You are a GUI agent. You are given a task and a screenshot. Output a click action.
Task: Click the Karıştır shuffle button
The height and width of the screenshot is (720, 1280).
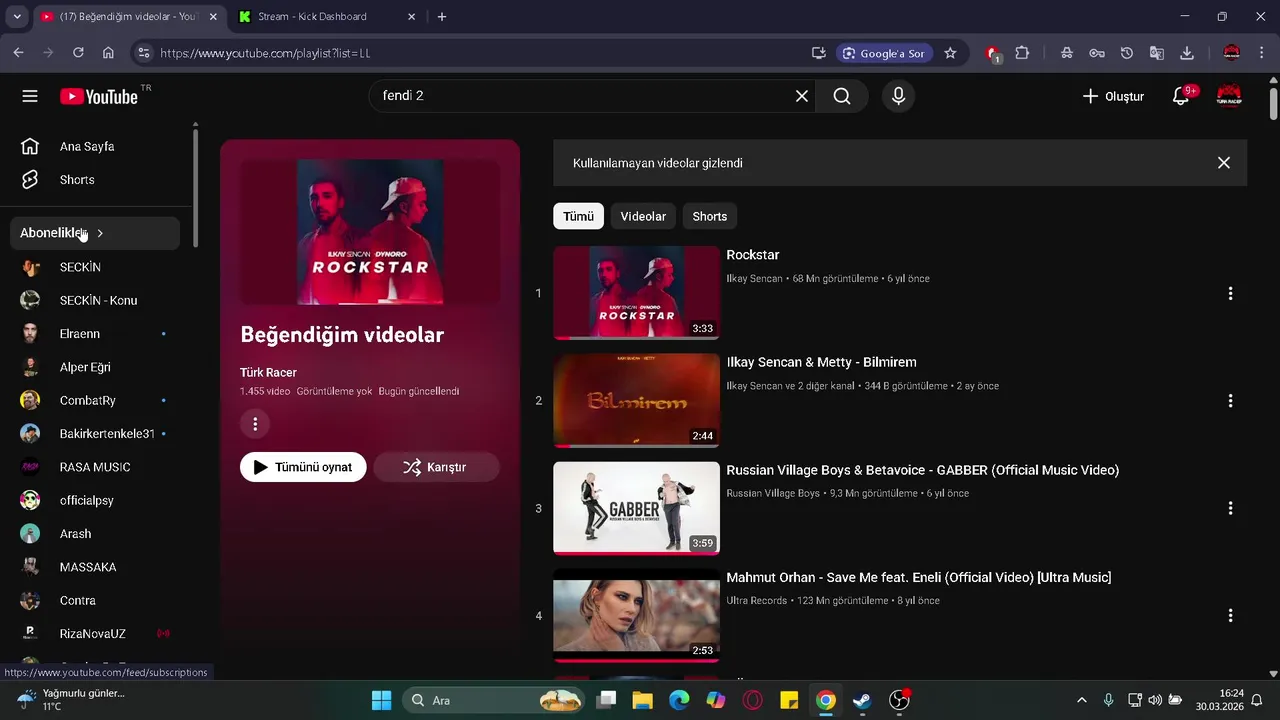436,467
